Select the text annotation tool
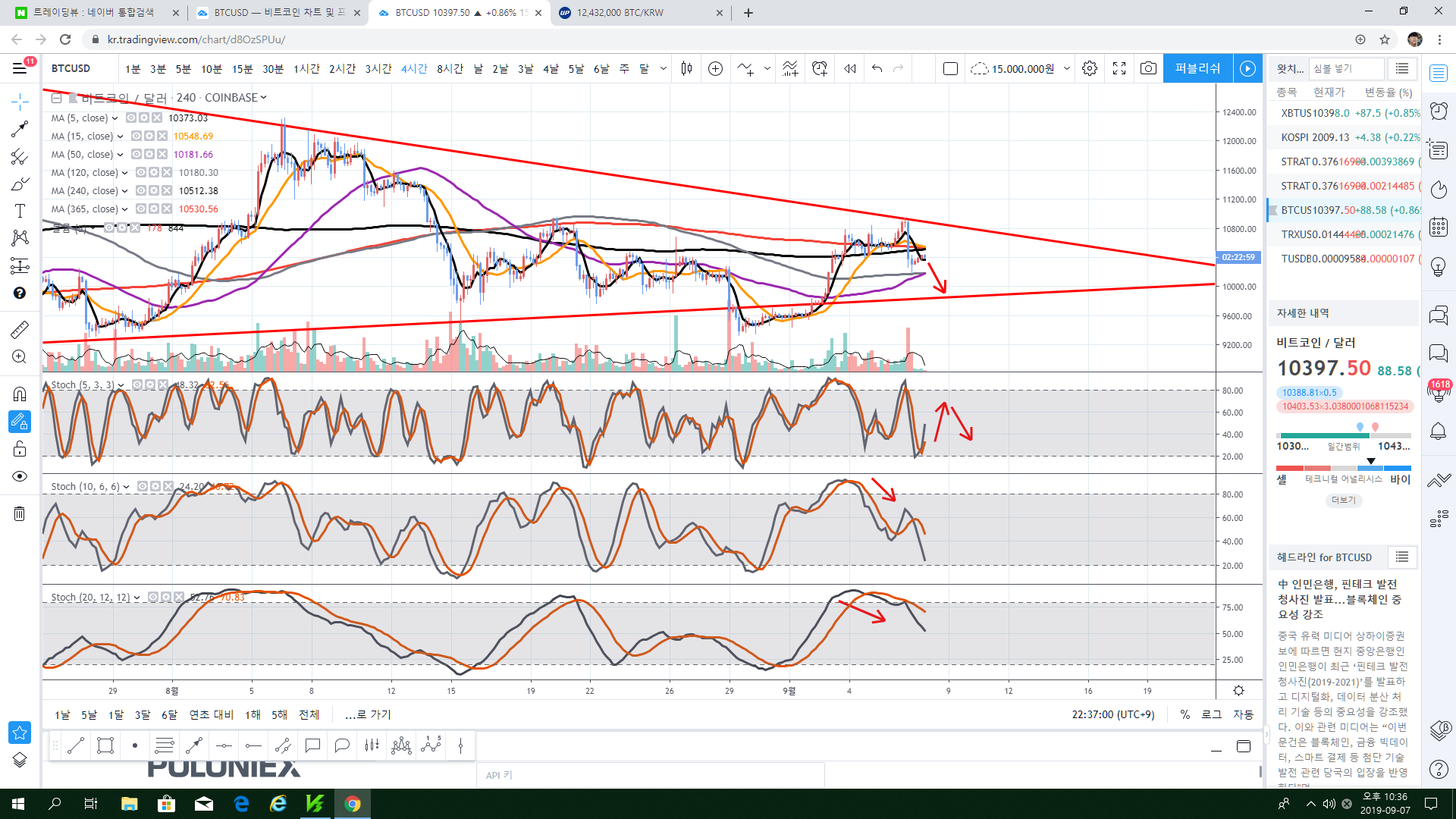 [20, 211]
